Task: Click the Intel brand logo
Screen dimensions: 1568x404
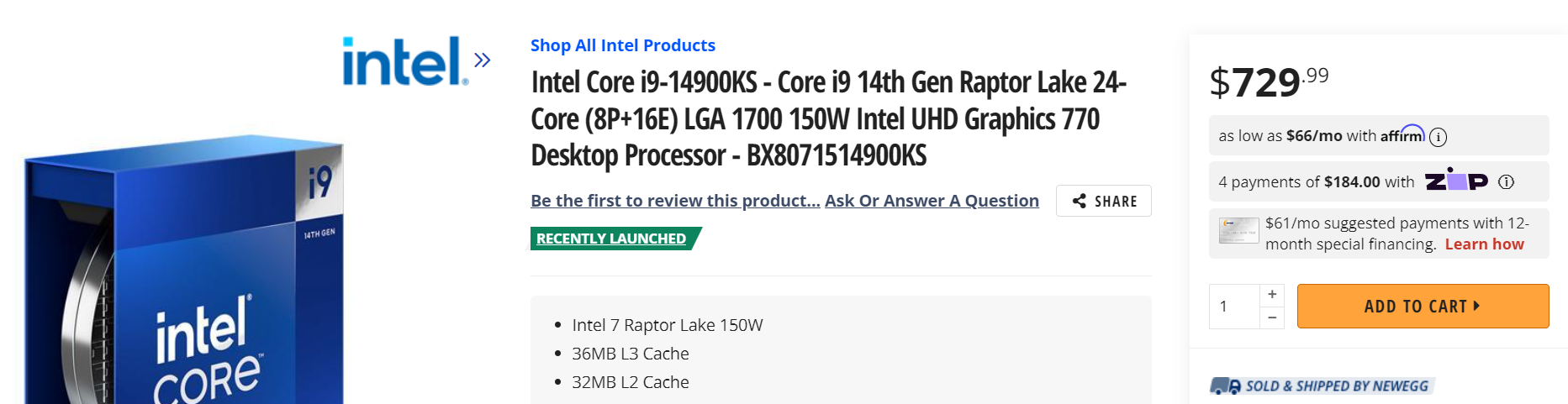Action: pos(404,60)
